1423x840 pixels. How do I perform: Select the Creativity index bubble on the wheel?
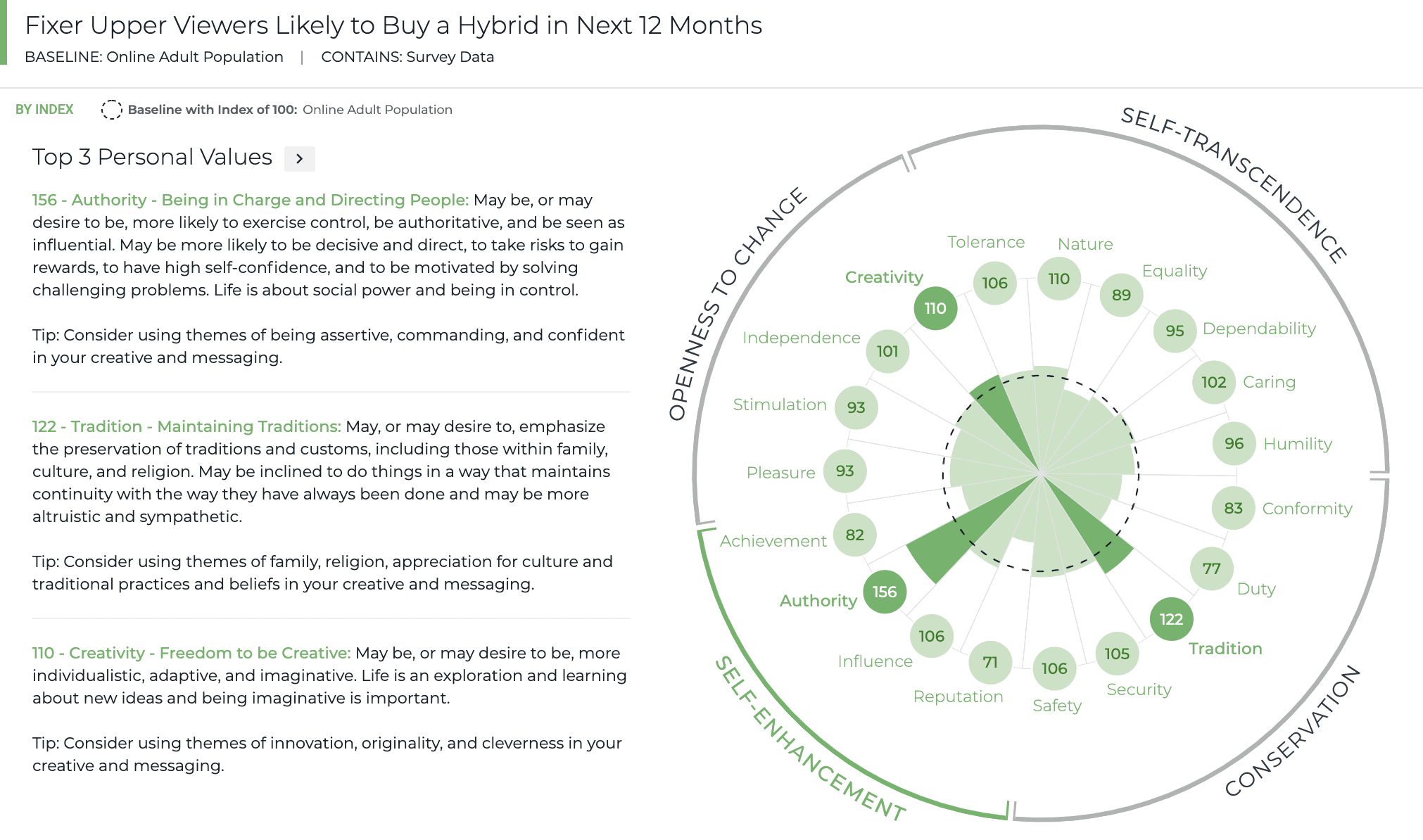pyautogui.click(x=935, y=308)
